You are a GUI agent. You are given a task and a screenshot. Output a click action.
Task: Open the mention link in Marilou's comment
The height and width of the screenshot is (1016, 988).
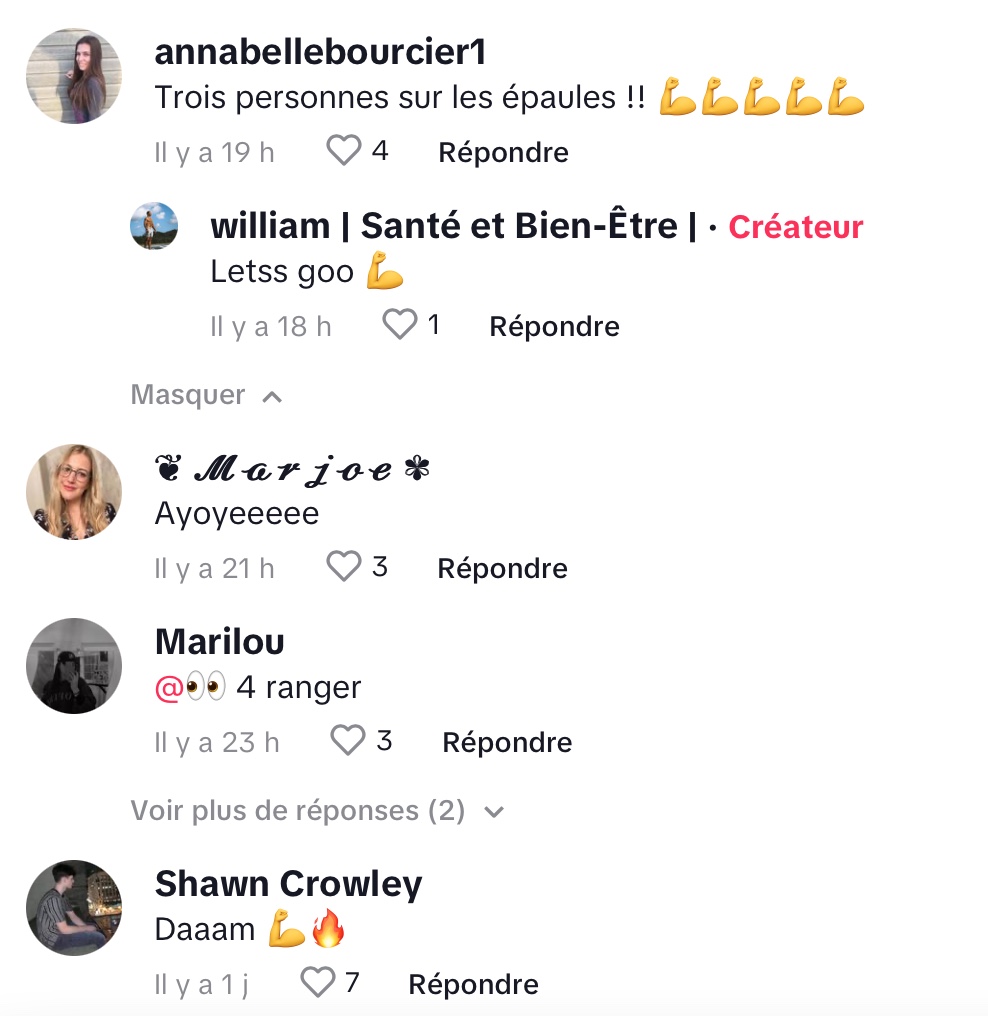pos(190,687)
